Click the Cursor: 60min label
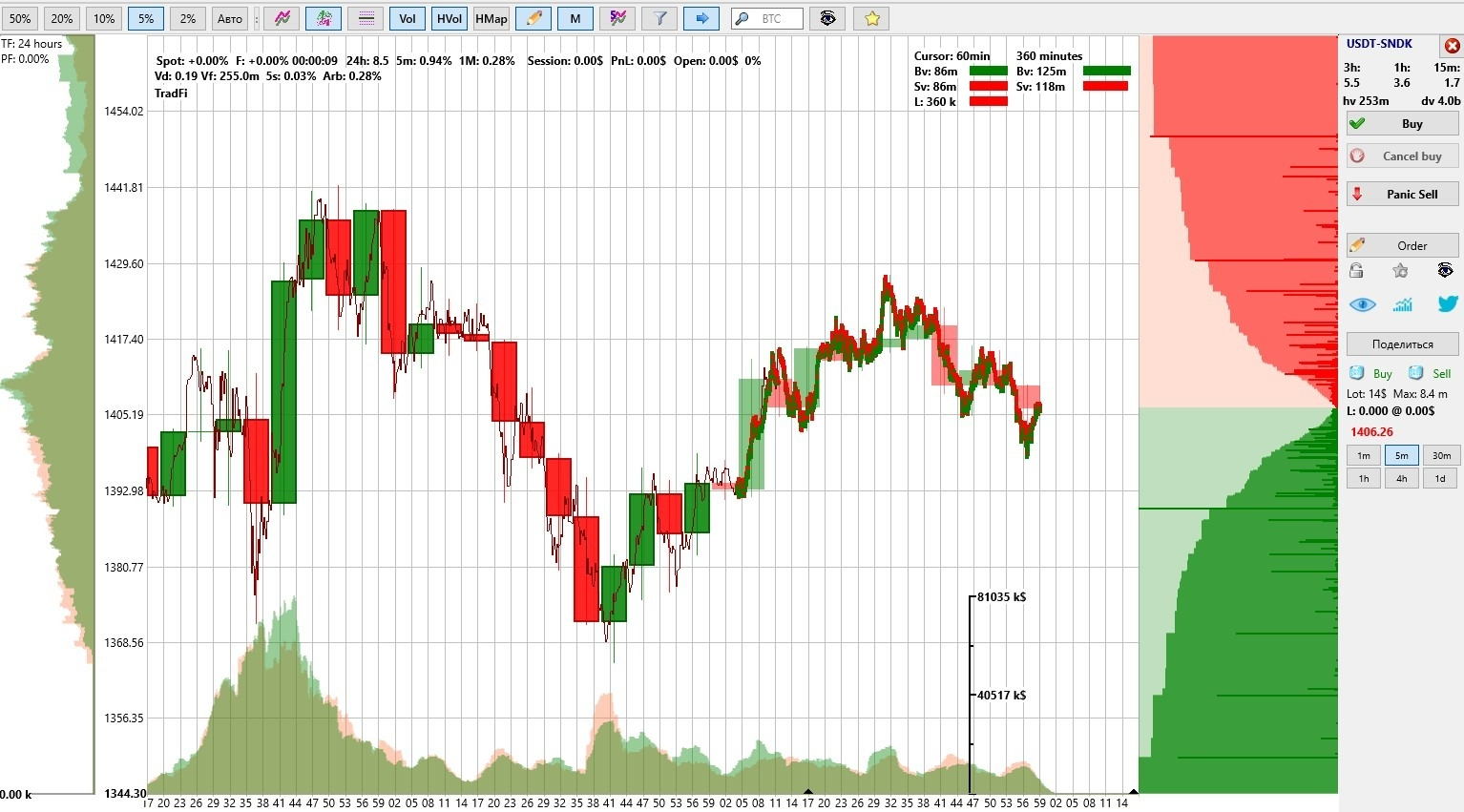Screen dimensions: 1464x812 [x=952, y=56]
